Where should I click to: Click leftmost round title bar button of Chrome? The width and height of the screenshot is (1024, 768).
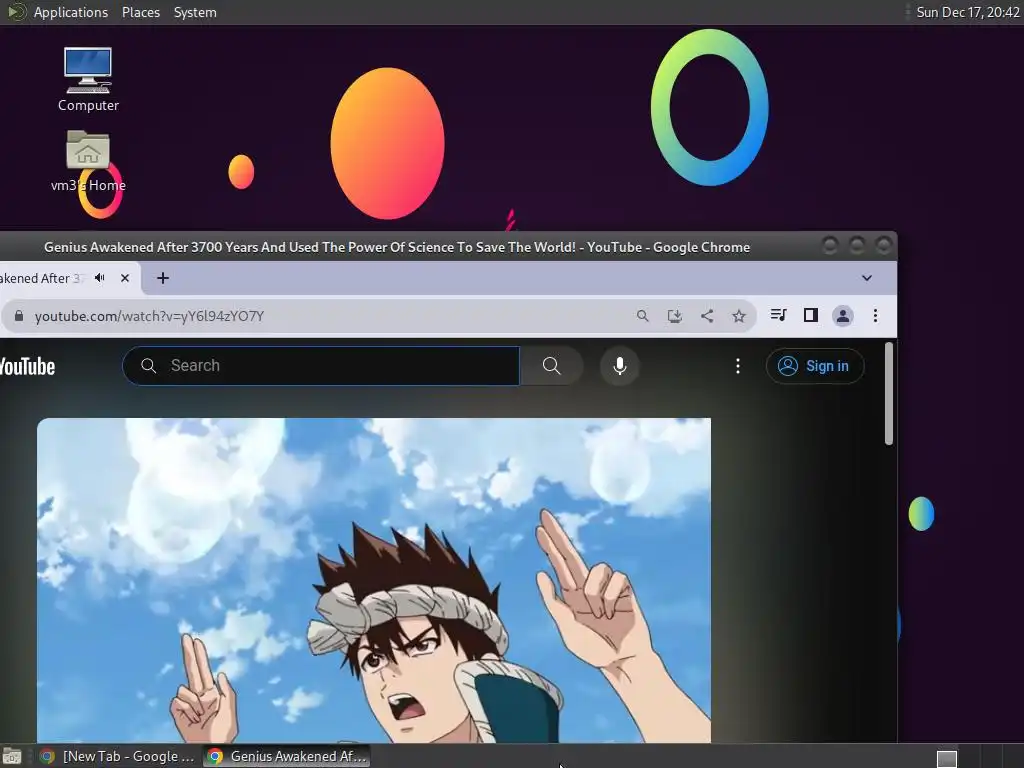tap(829, 246)
